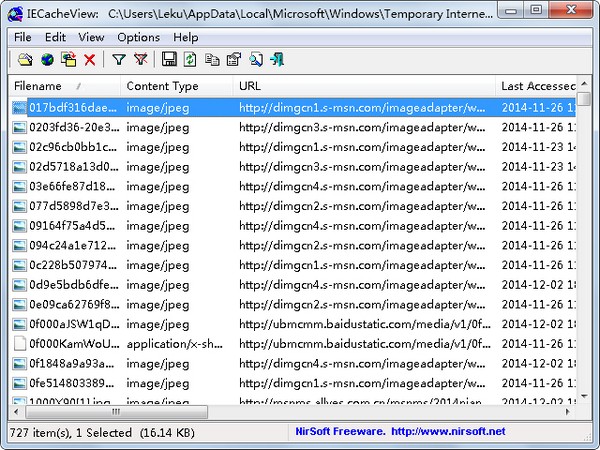The height and width of the screenshot is (450, 600).
Task: Select file 02c96cb0bb1c
Action: coord(73,147)
